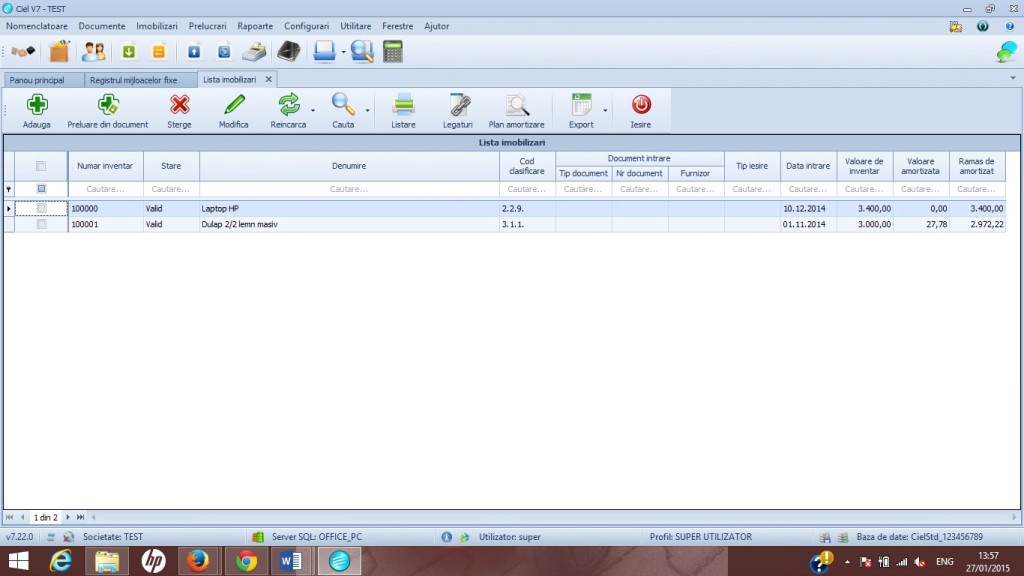This screenshot has height=576, width=1024.
Task: Sort by the Data intrare column header
Action: (x=808, y=166)
